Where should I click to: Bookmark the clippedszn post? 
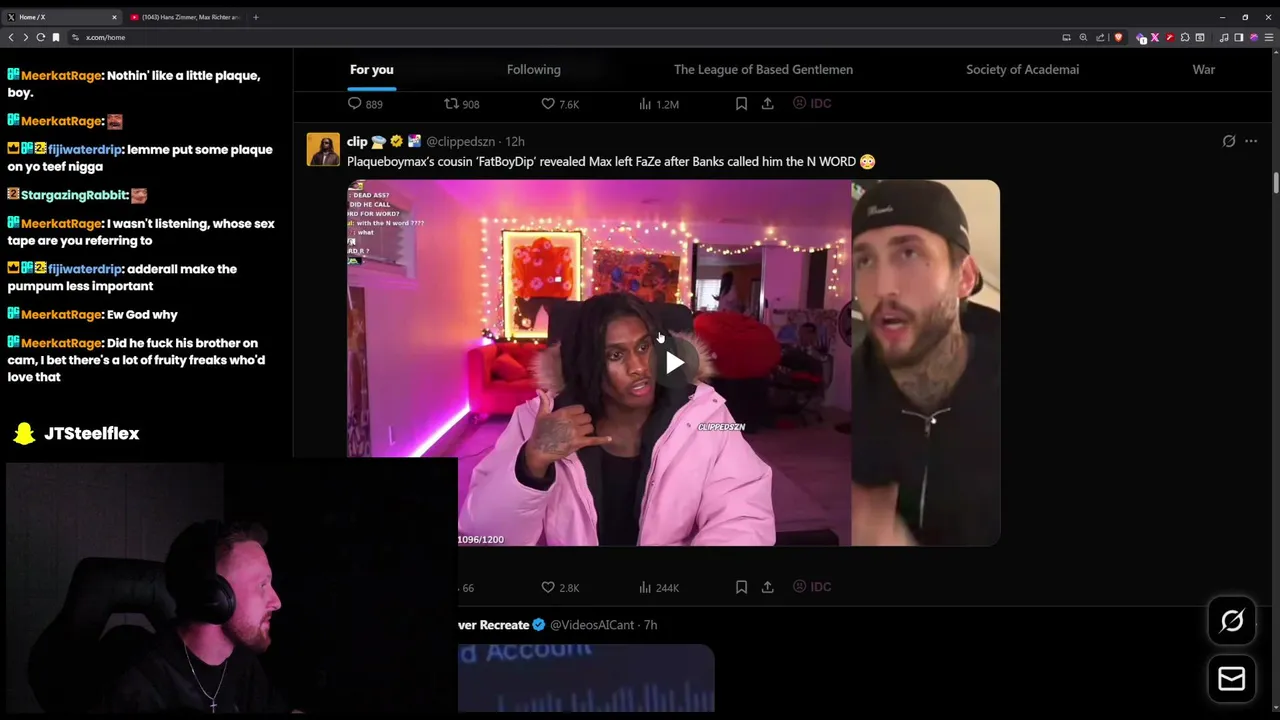tap(741, 588)
